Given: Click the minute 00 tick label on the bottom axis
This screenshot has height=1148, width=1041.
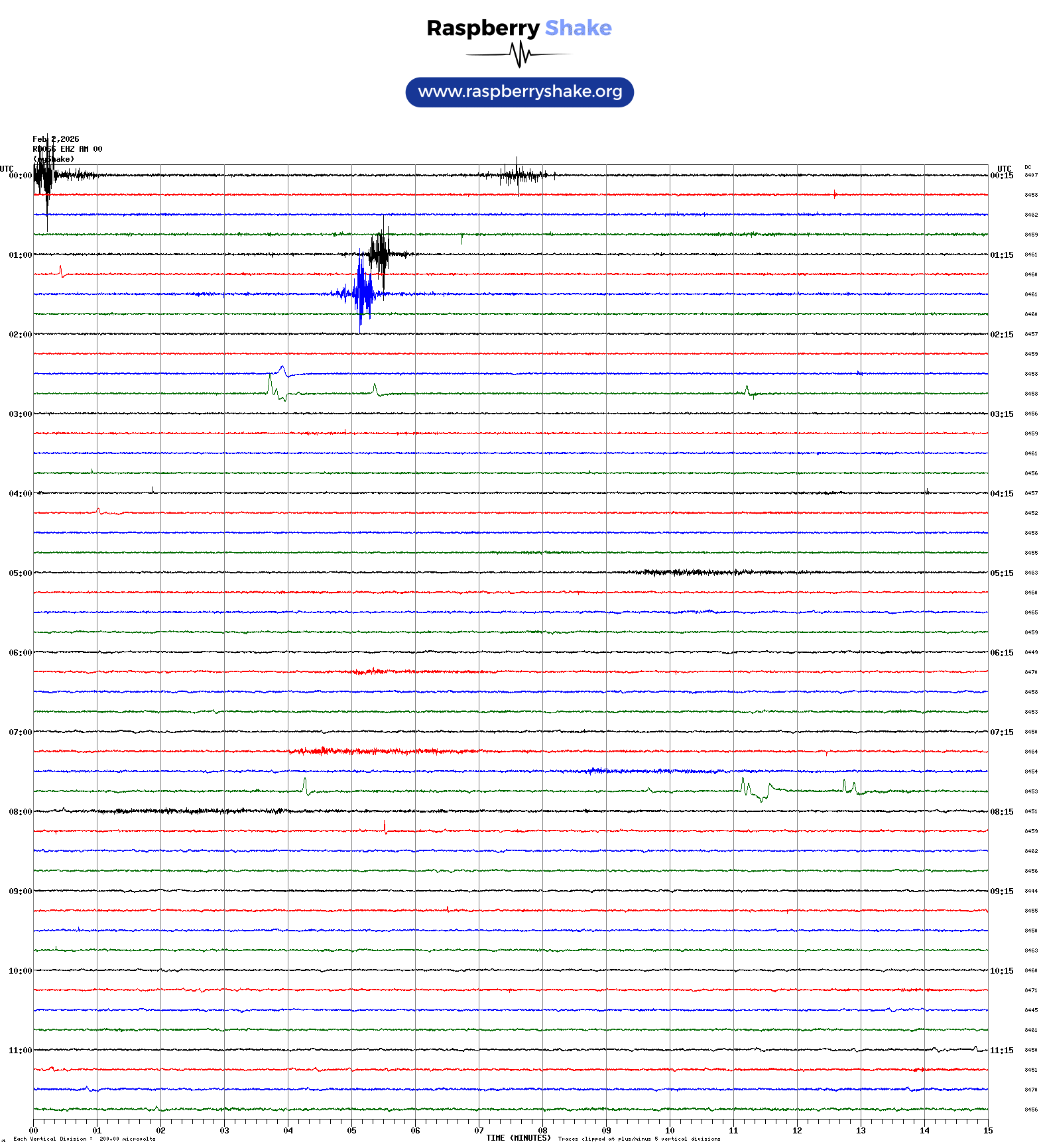Looking at the screenshot, I should click(33, 1131).
